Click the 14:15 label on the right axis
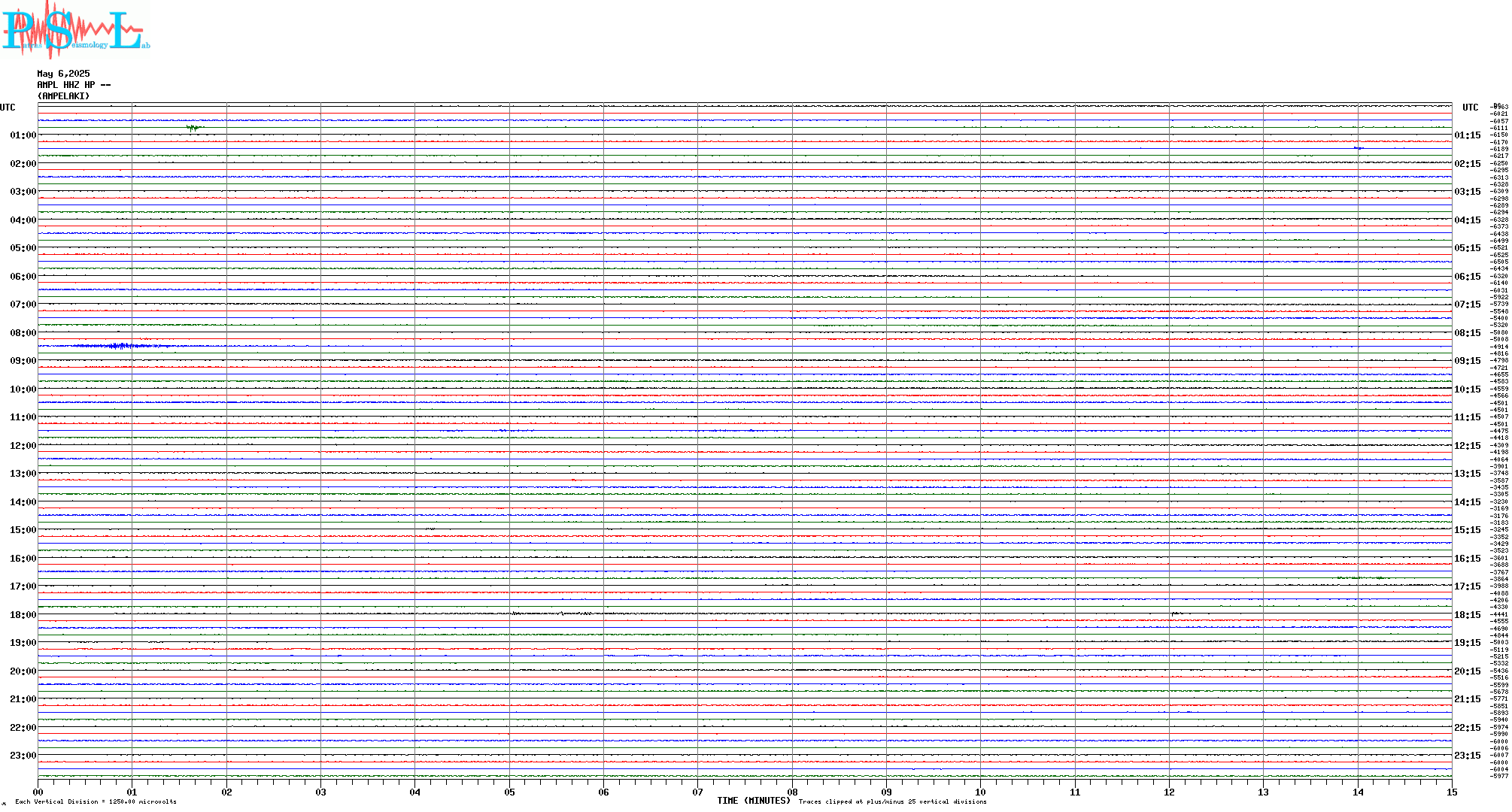The width and height of the screenshot is (1512, 812). pyautogui.click(x=1468, y=502)
